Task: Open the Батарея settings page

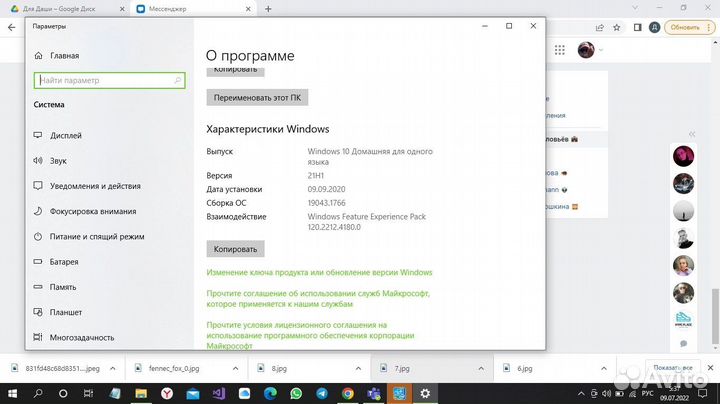Action: click(x=56, y=262)
